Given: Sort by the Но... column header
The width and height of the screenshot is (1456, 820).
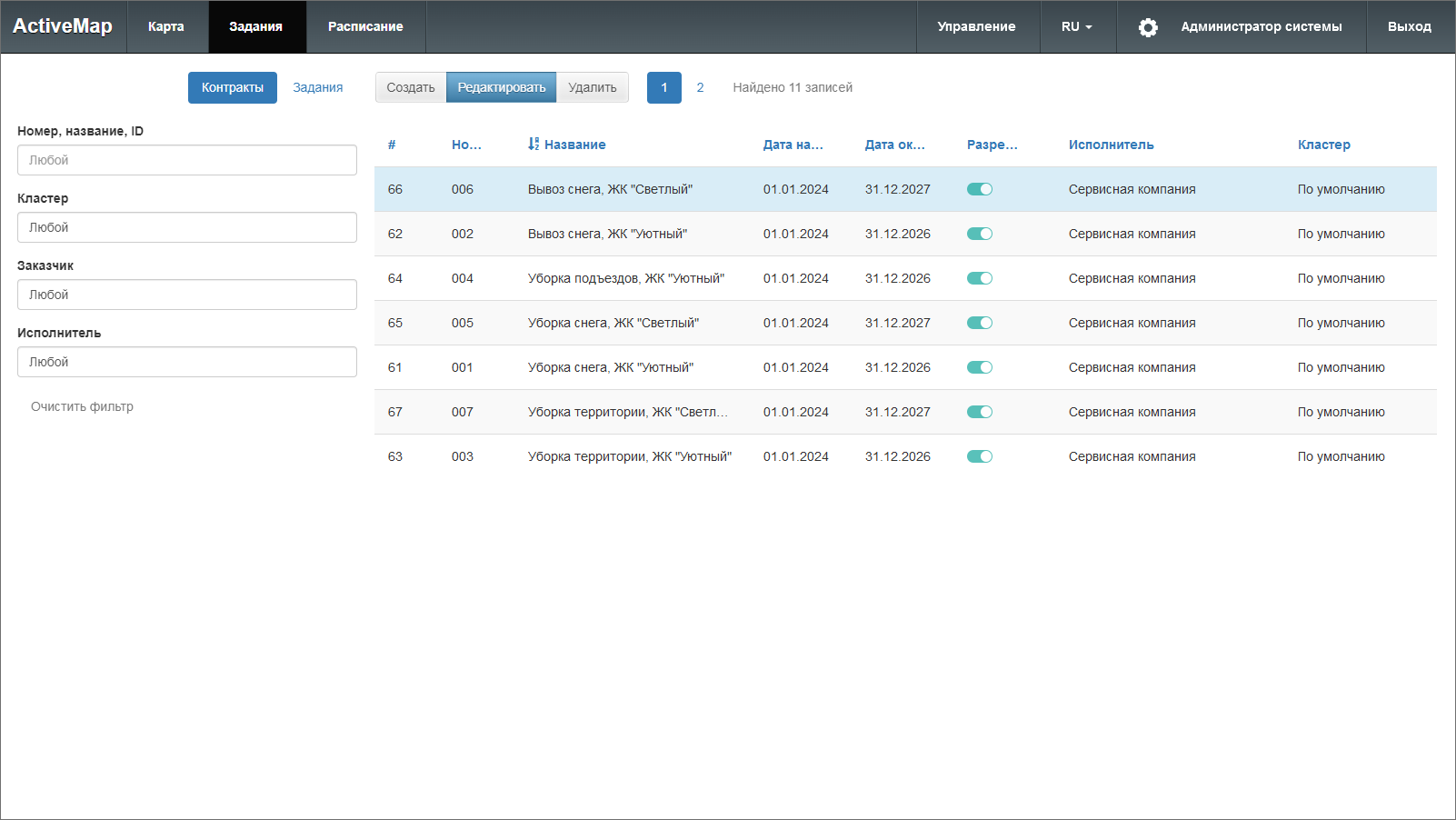Looking at the screenshot, I should coord(466,145).
